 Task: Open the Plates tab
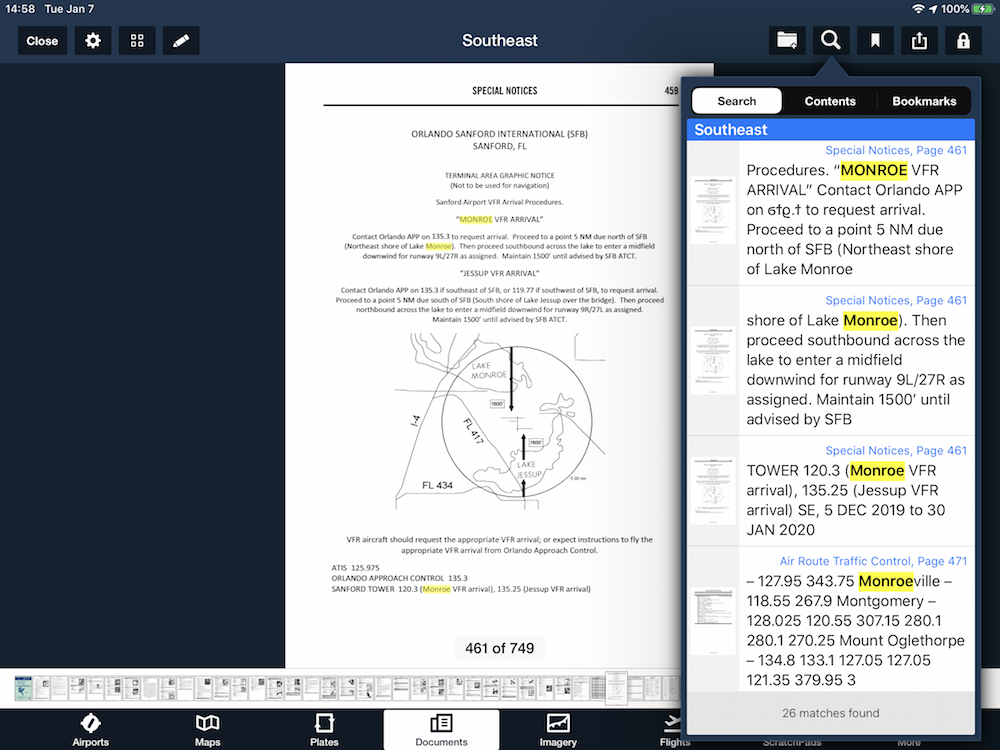pos(324,730)
